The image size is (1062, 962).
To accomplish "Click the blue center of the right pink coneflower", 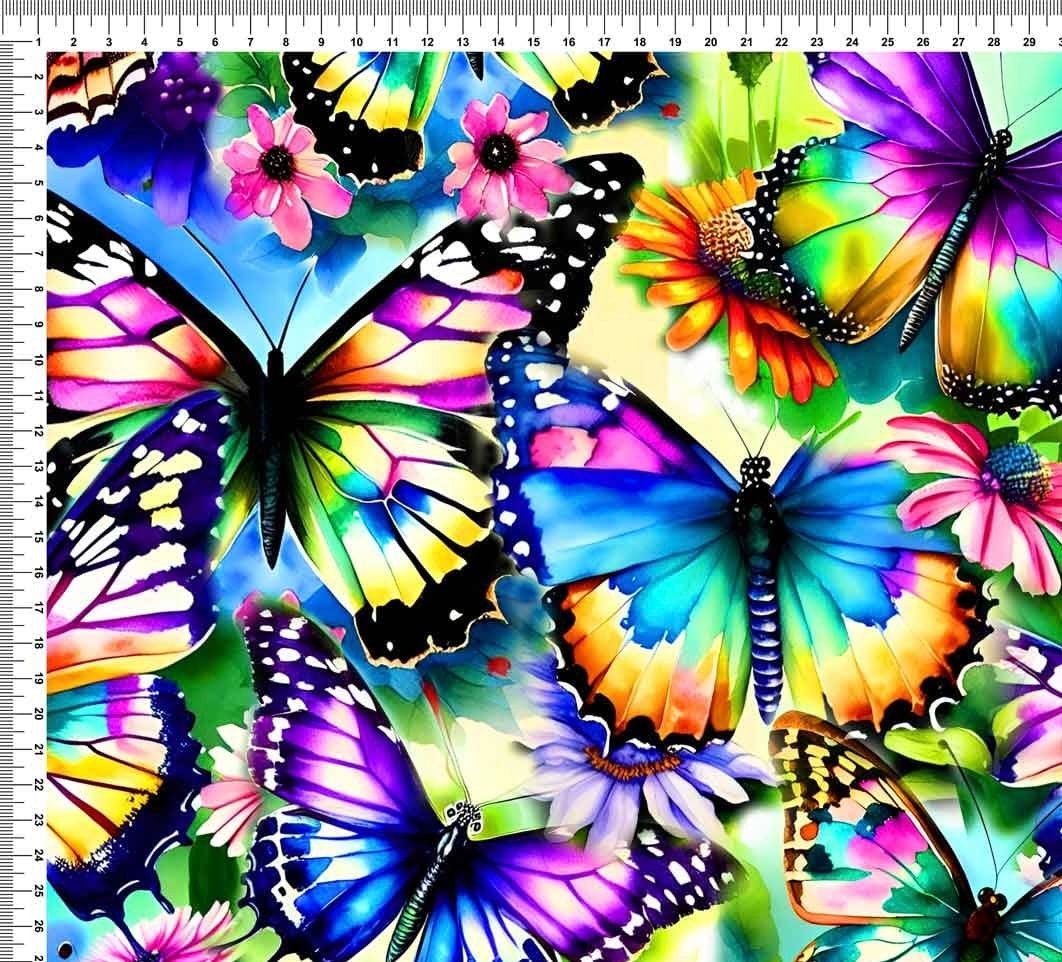I will tap(1018, 473).
